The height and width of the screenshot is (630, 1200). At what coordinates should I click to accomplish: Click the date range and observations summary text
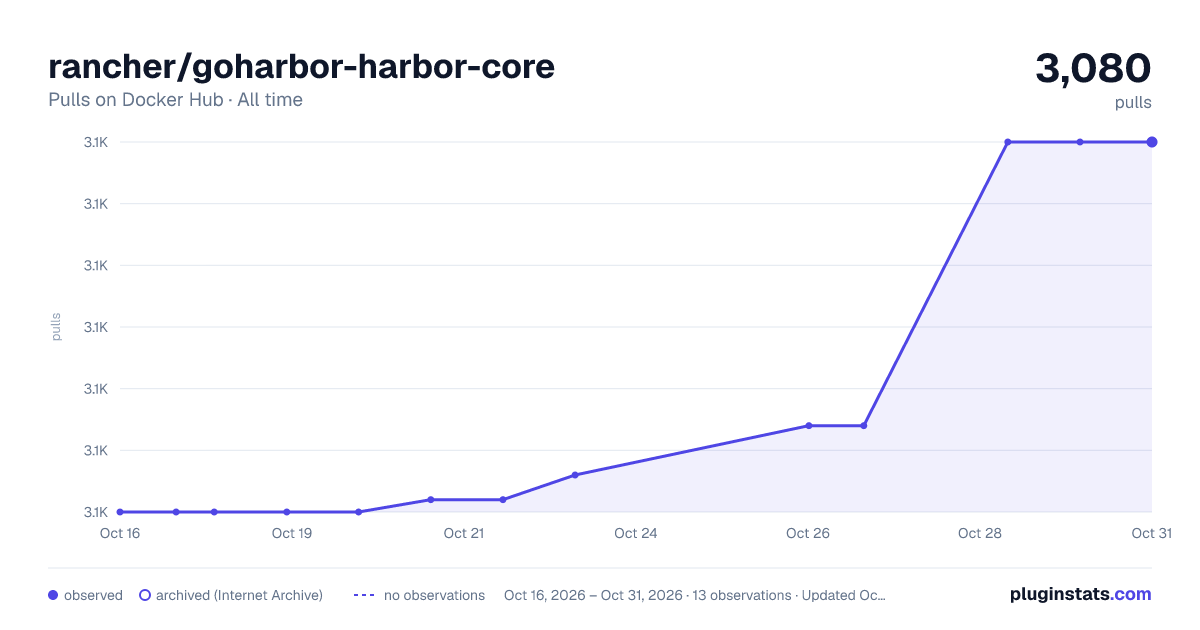(x=694, y=595)
